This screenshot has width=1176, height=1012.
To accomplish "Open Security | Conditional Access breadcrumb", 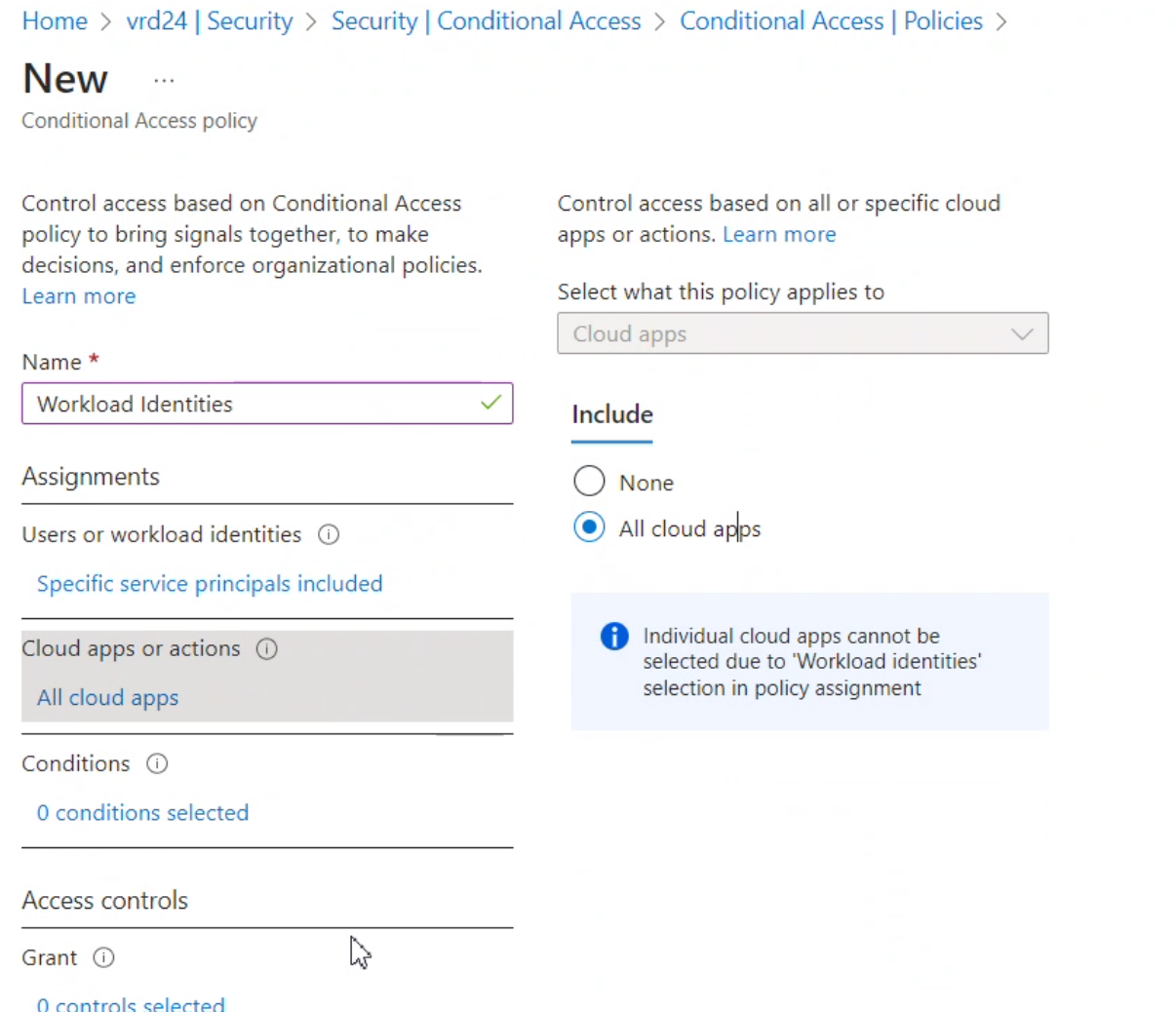I will coord(486,20).
